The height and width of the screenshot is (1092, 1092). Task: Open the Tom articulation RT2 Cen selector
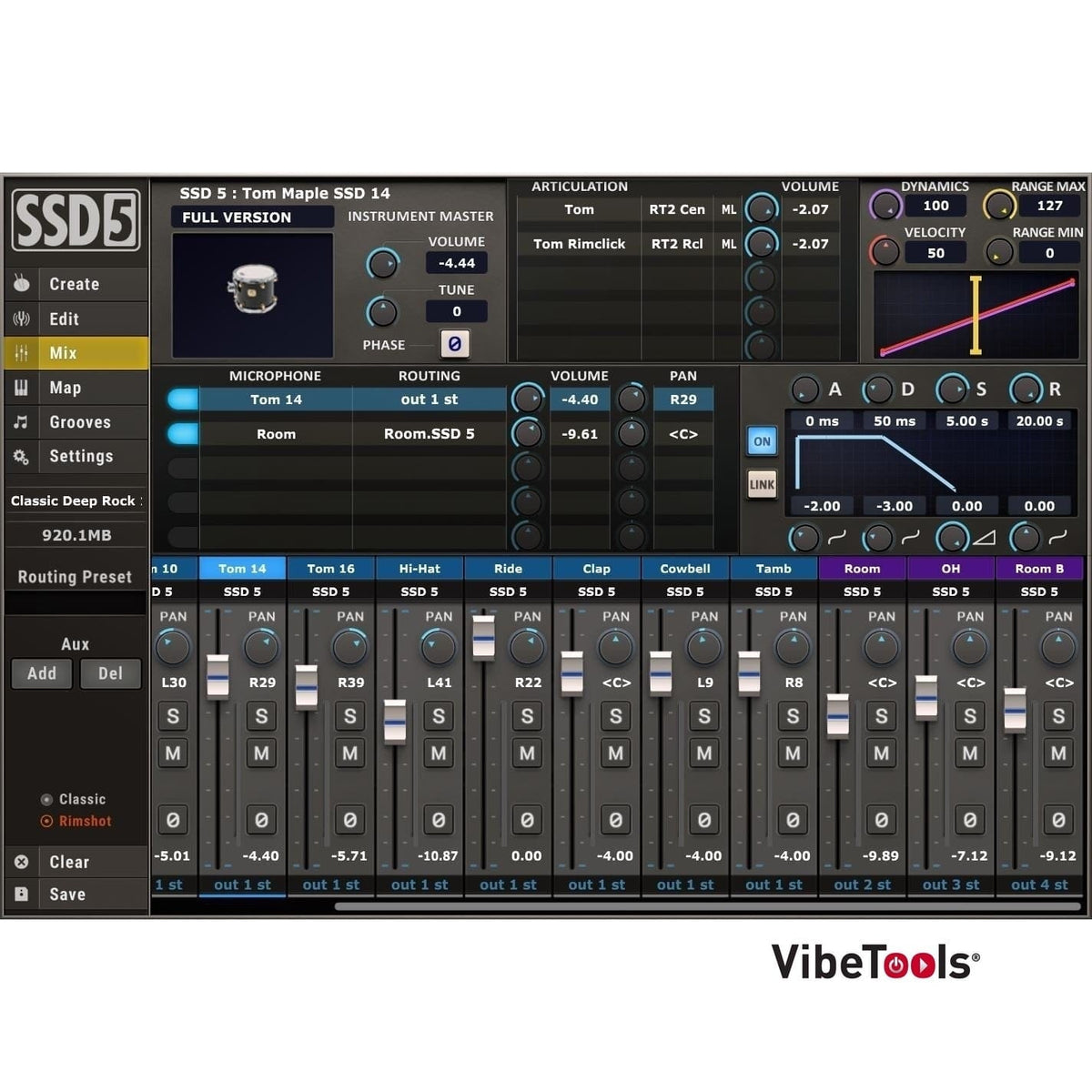pyautogui.click(x=677, y=209)
